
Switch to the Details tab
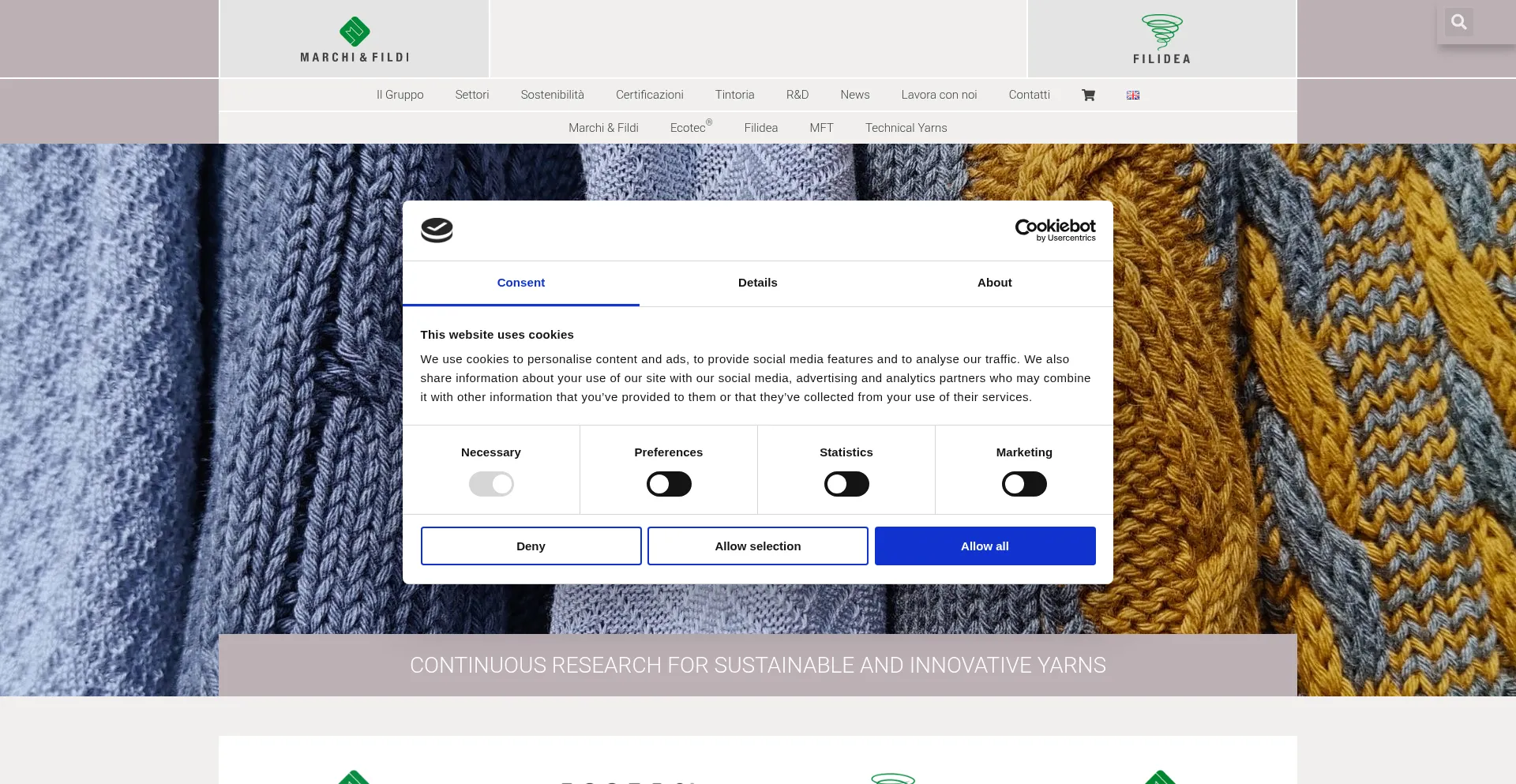point(757,283)
